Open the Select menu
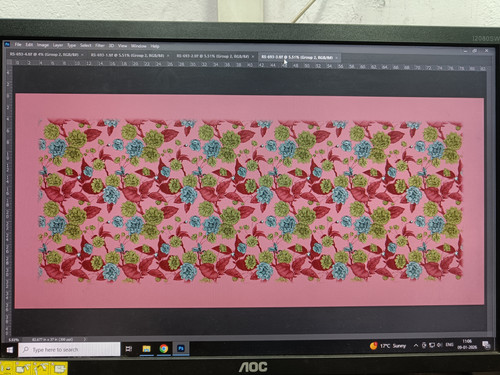The height and width of the screenshot is (375, 500). (x=86, y=45)
